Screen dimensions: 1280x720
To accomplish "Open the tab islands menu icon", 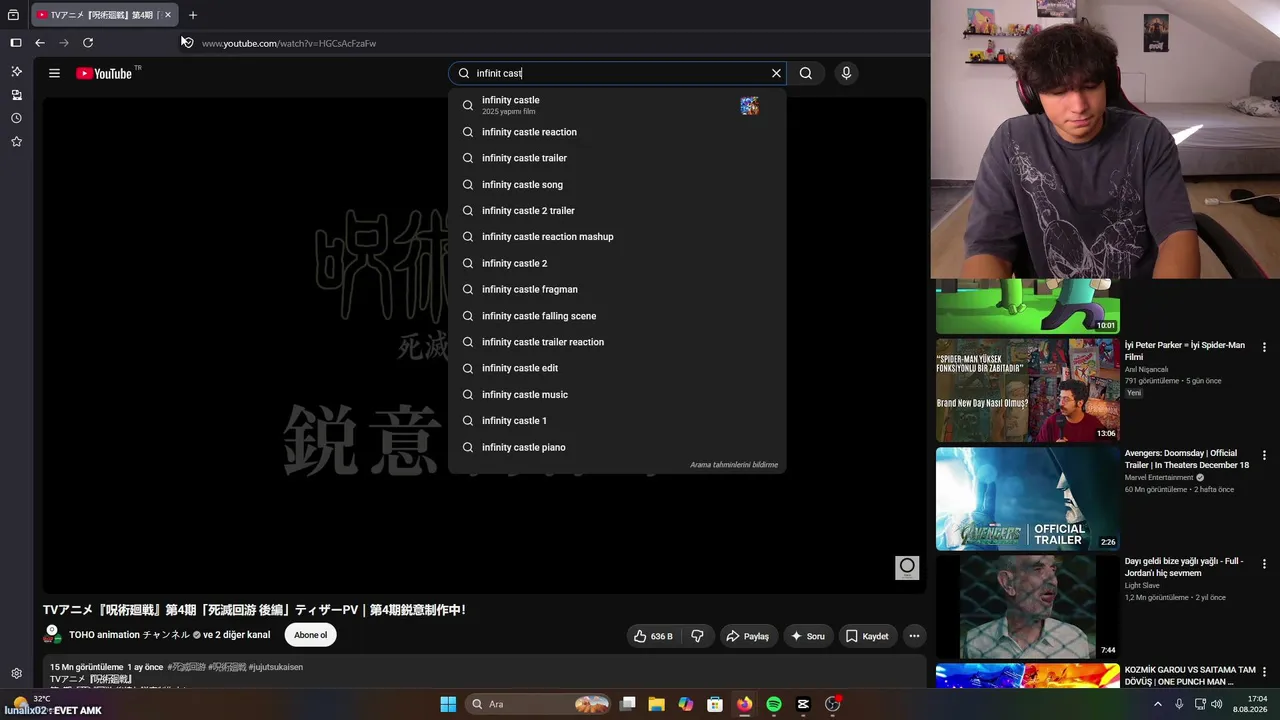I will point(13,15).
